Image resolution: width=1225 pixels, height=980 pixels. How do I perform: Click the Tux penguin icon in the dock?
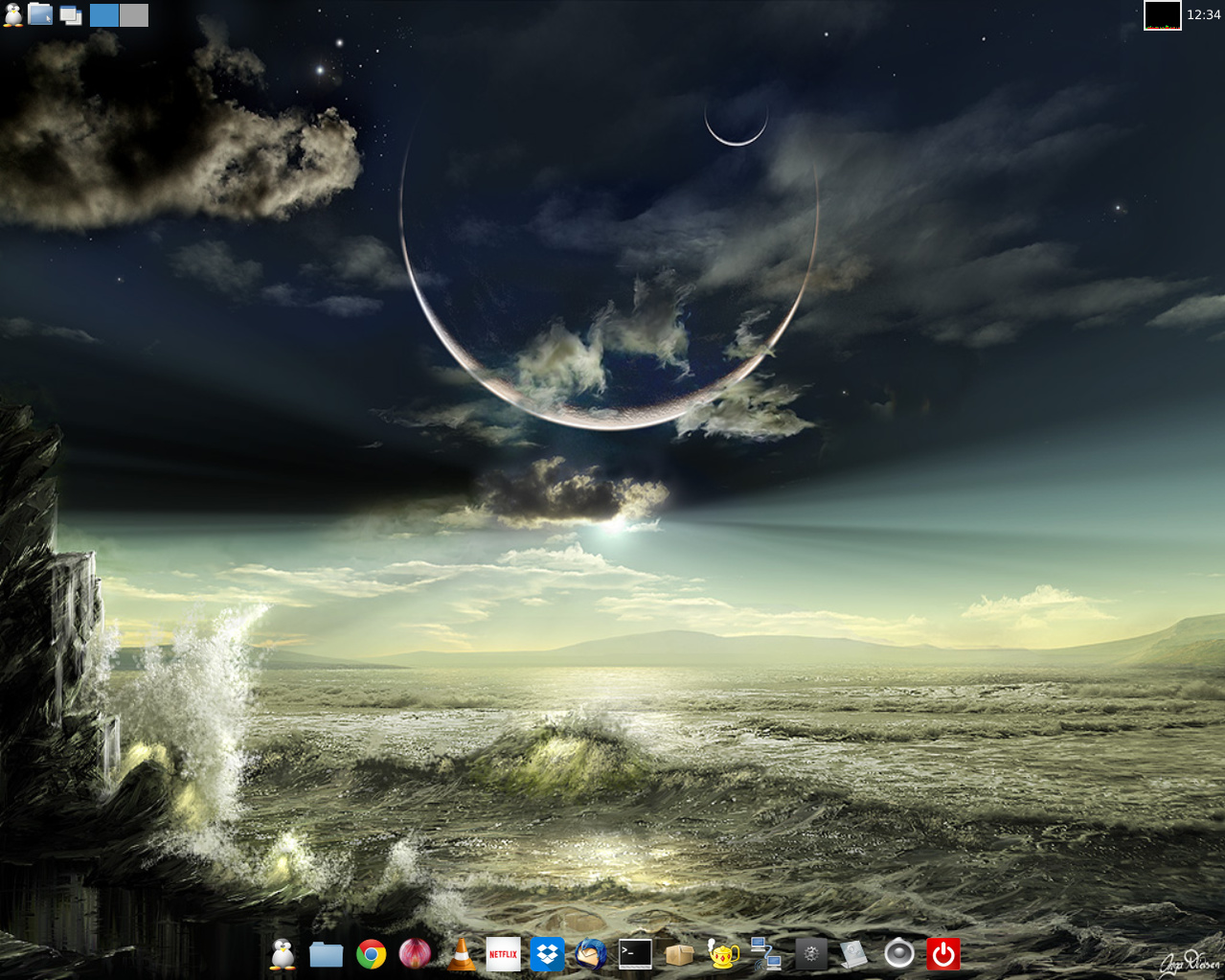pos(282,954)
